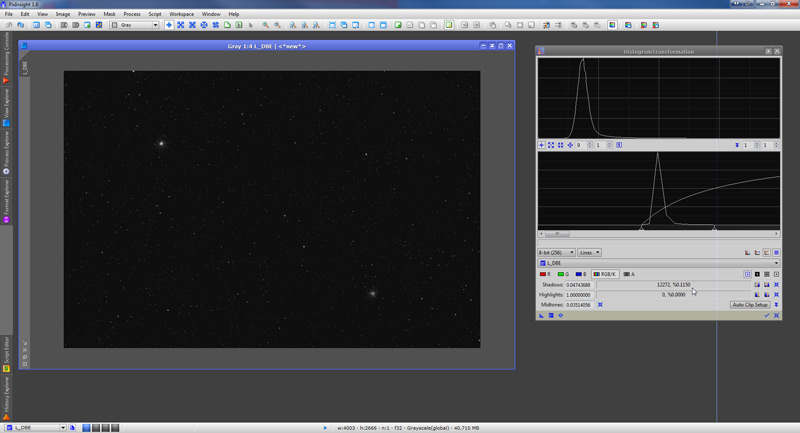Open the Script menu
Viewport: 800px width, 433px height.
coord(154,14)
